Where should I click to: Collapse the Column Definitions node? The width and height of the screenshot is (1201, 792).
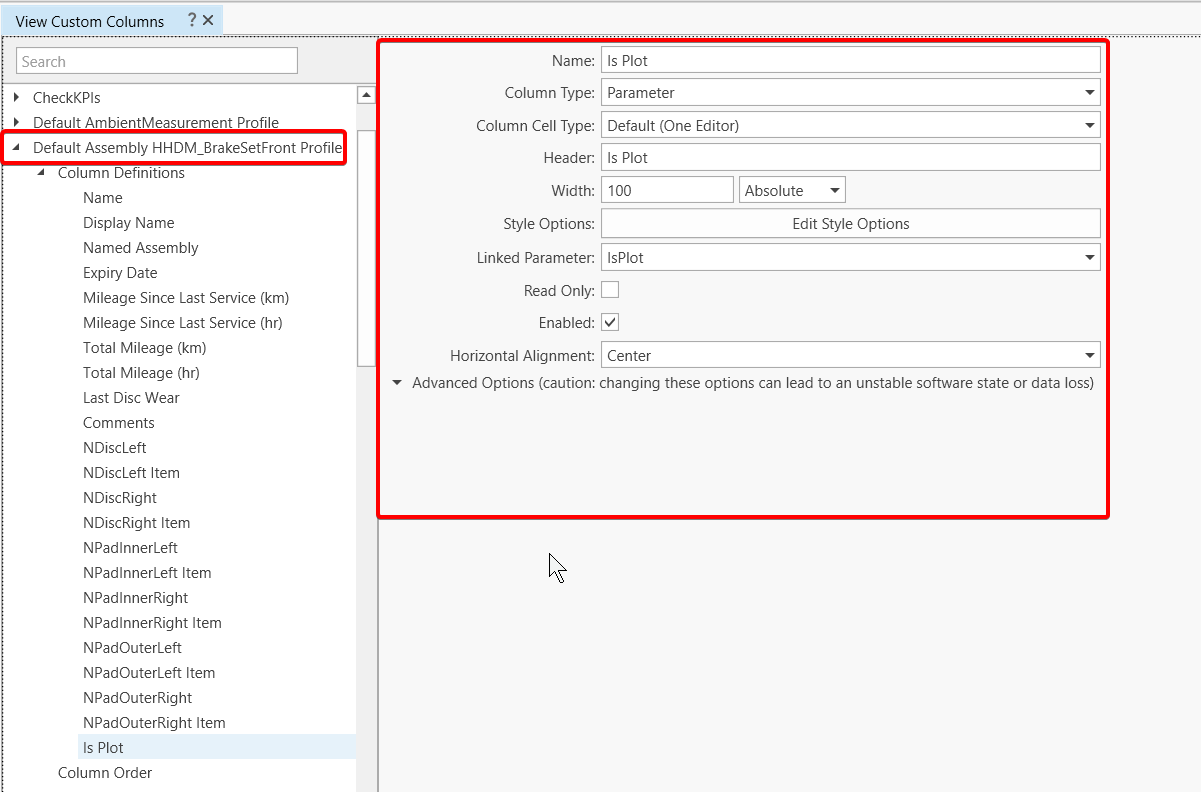(42, 173)
